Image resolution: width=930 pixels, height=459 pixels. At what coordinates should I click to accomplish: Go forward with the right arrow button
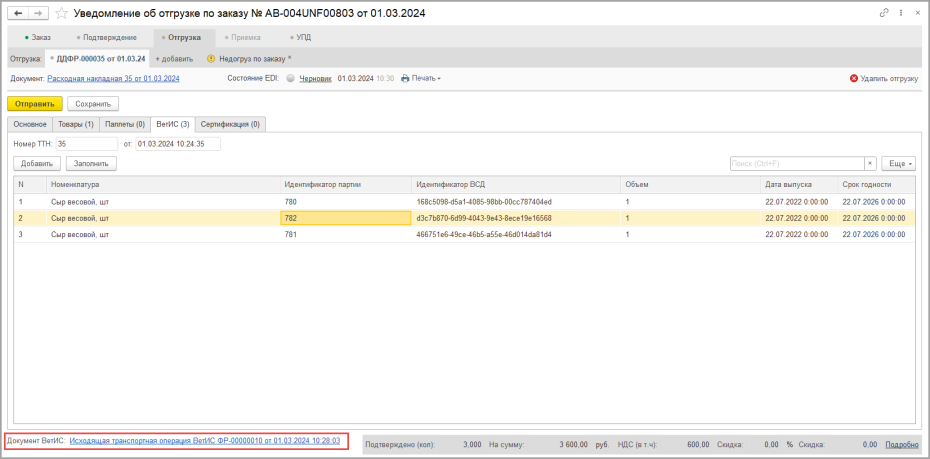point(38,13)
